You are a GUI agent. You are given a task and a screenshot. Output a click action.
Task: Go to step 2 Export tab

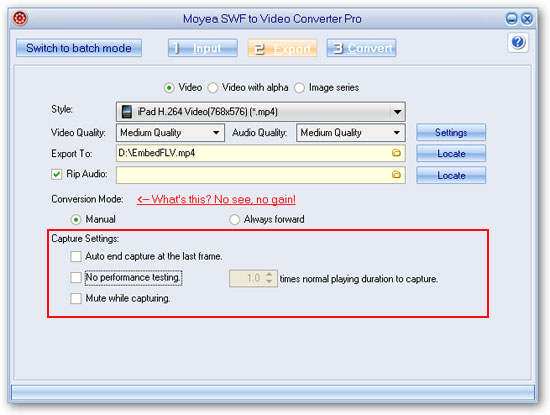pyautogui.click(x=282, y=48)
